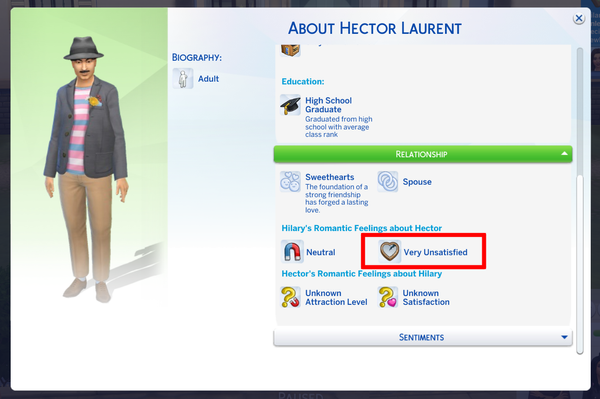Close the About Hector Laurent dialog
Screen dimensions: 600x399
(x=579, y=18)
